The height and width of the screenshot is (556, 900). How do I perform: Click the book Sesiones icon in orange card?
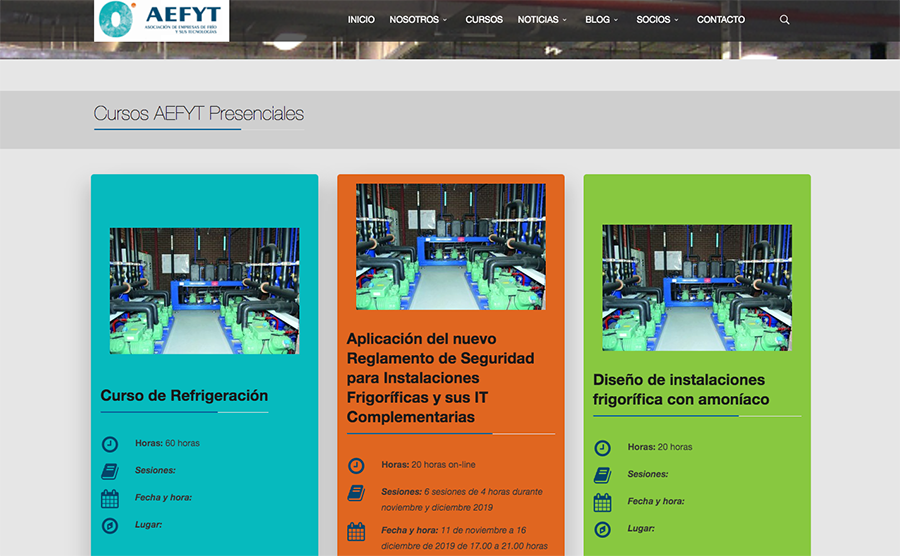click(356, 493)
